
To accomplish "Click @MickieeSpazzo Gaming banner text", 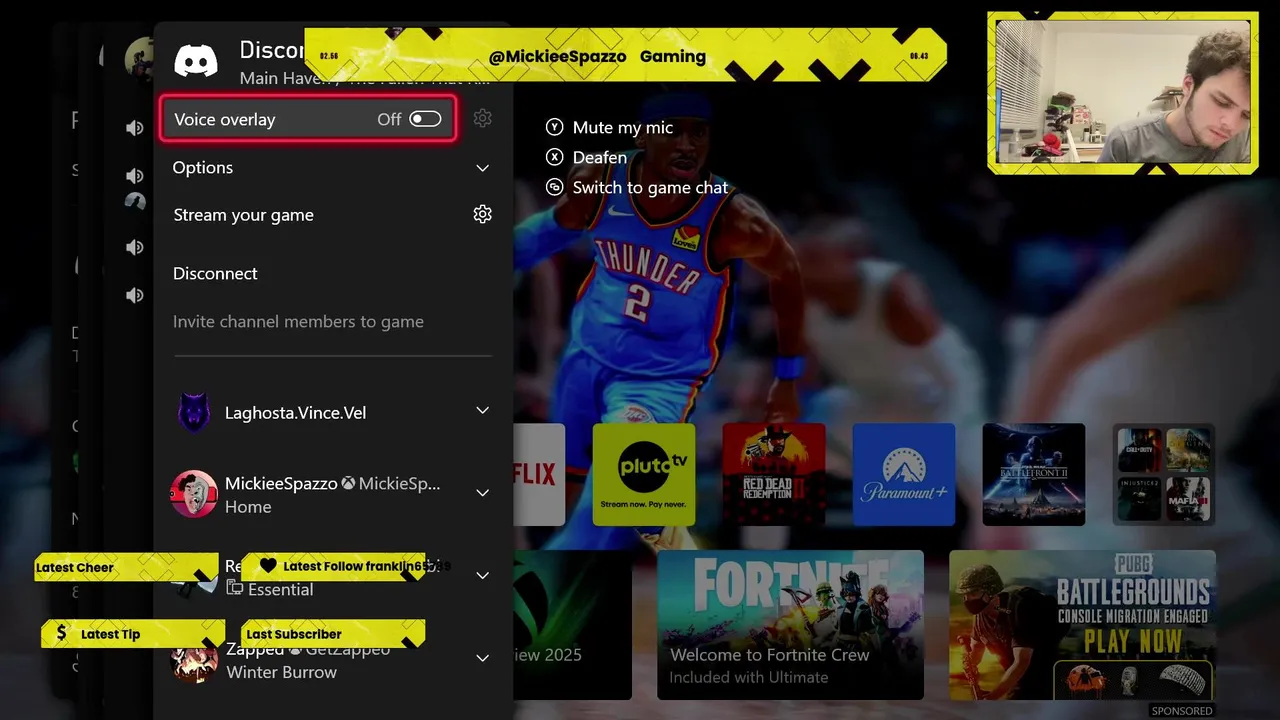I will [x=597, y=56].
